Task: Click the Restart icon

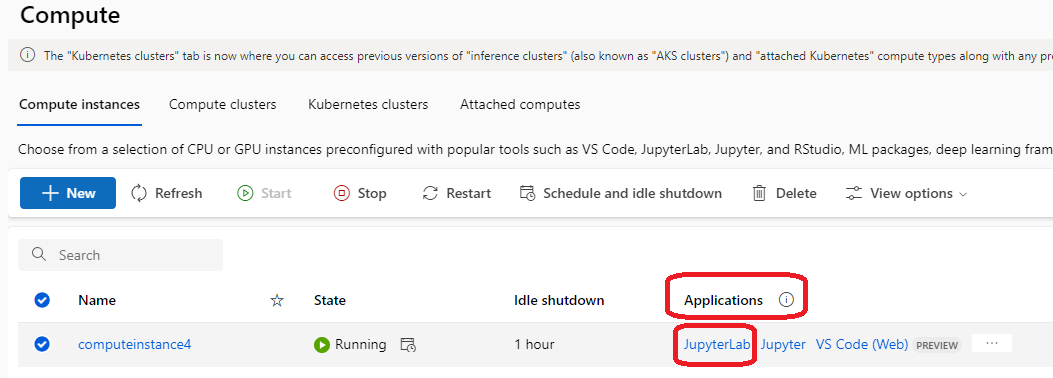Action: pos(430,193)
